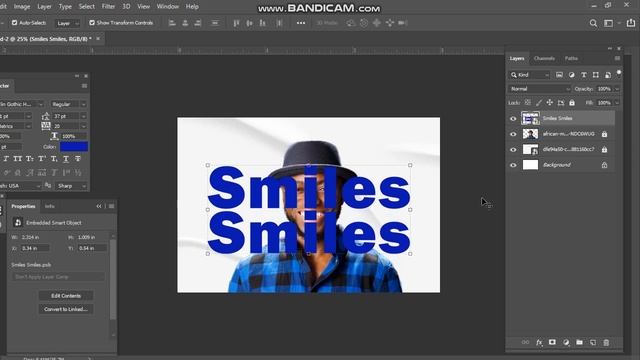
Task: Select the underline text style icon
Action: (x=66, y=159)
